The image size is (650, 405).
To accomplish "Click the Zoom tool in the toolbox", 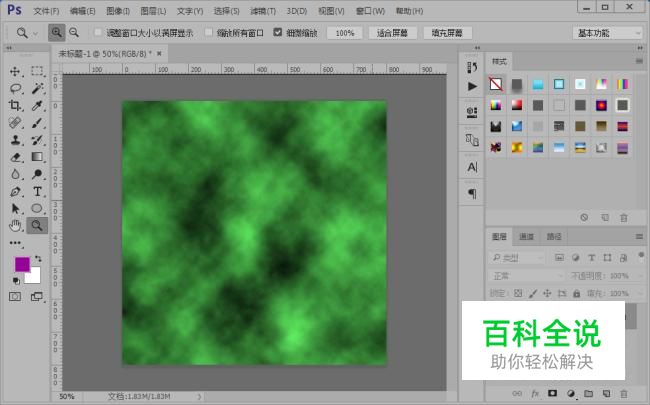I will pos(37,226).
